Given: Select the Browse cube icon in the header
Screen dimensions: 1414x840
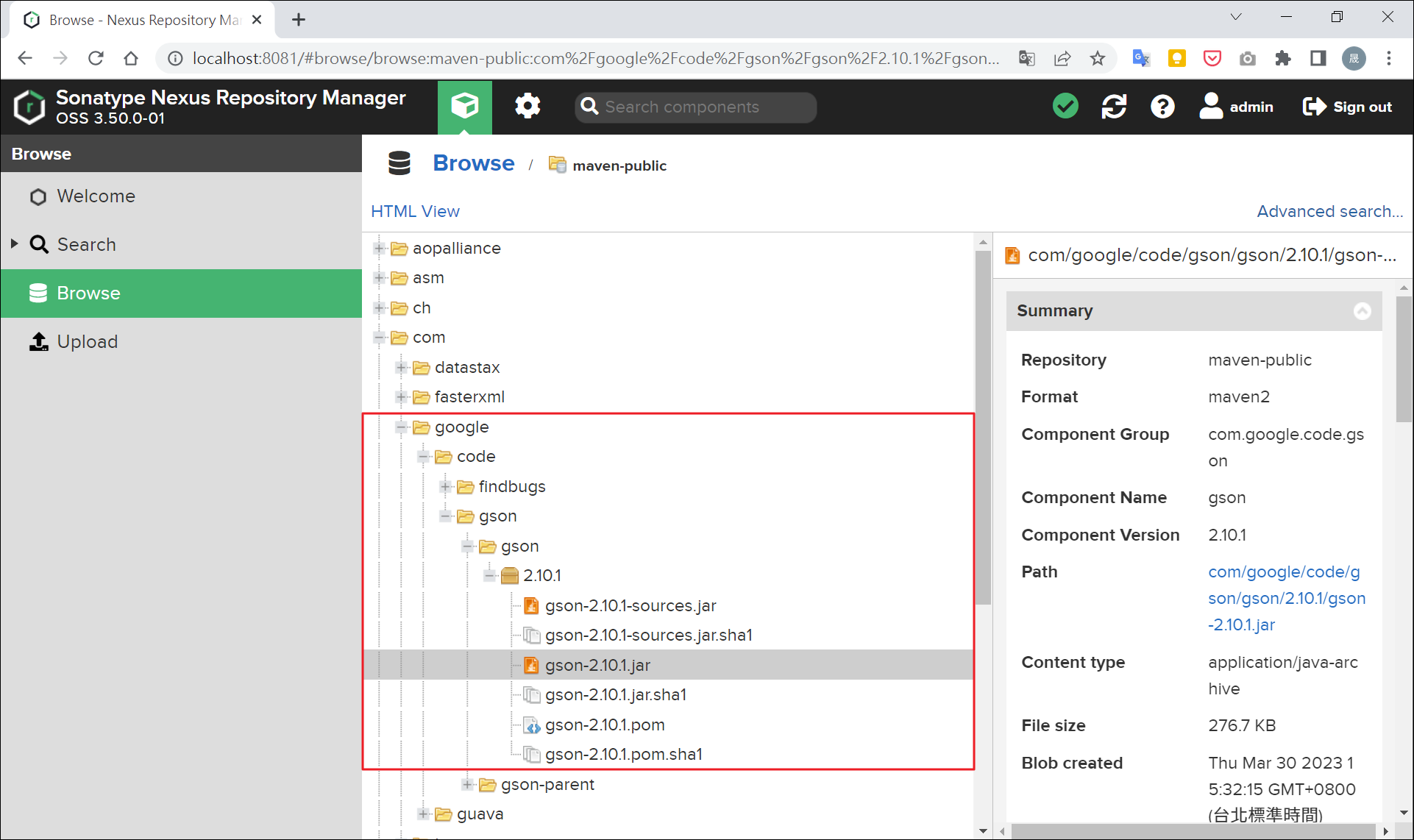Looking at the screenshot, I should [x=465, y=106].
